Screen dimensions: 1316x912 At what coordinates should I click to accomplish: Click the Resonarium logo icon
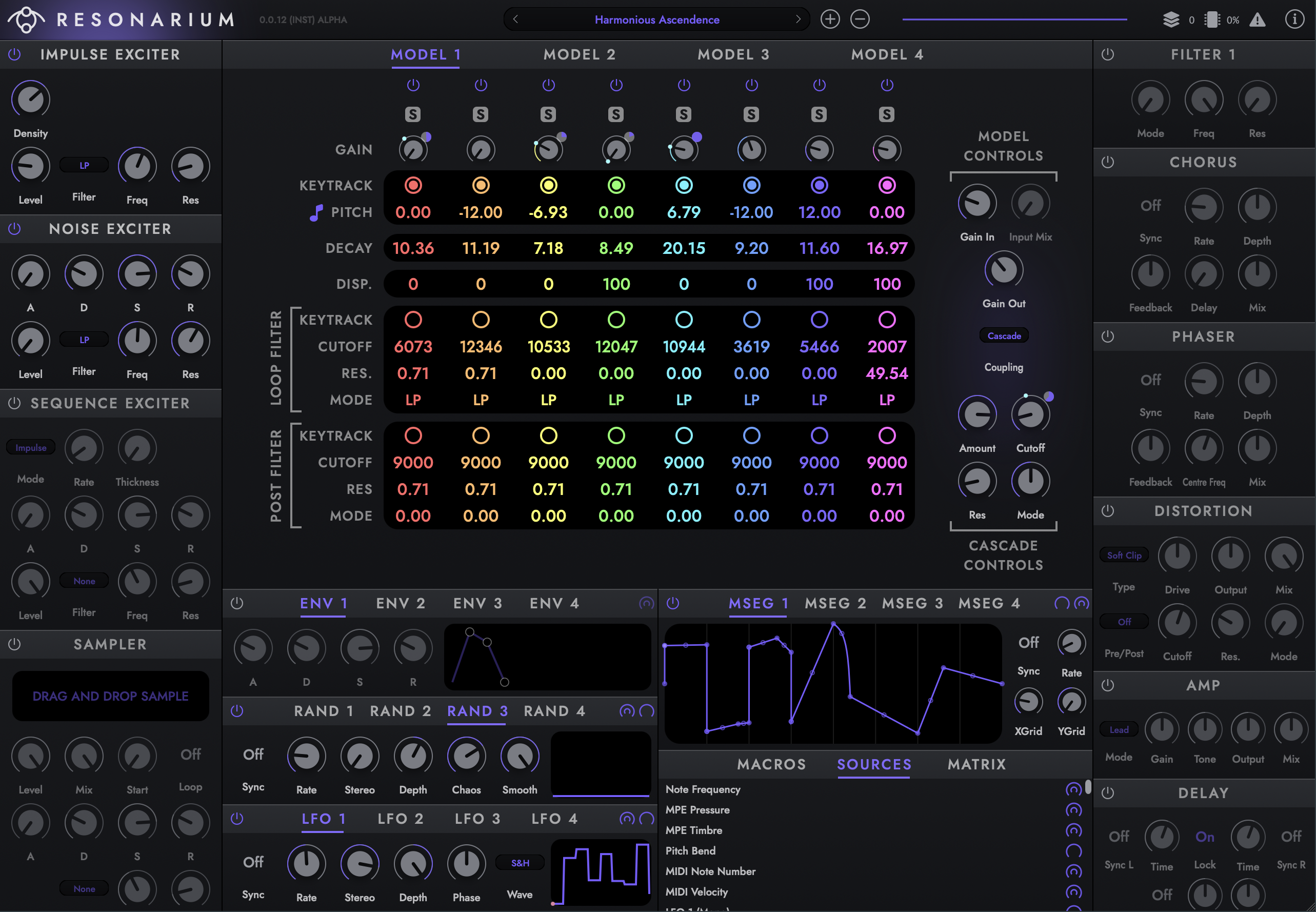tap(26, 19)
